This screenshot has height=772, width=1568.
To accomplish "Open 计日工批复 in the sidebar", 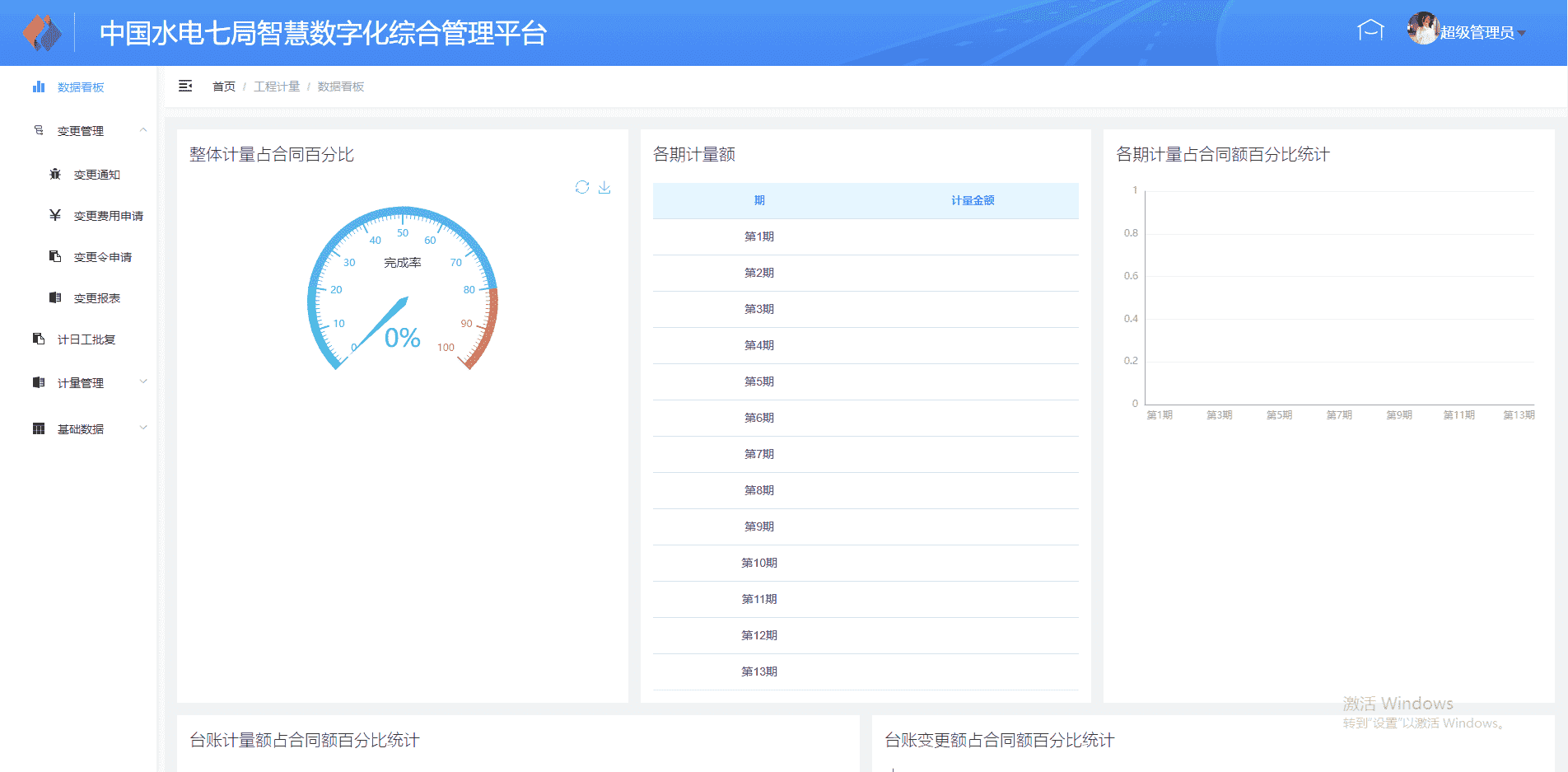I will pos(86,339).
